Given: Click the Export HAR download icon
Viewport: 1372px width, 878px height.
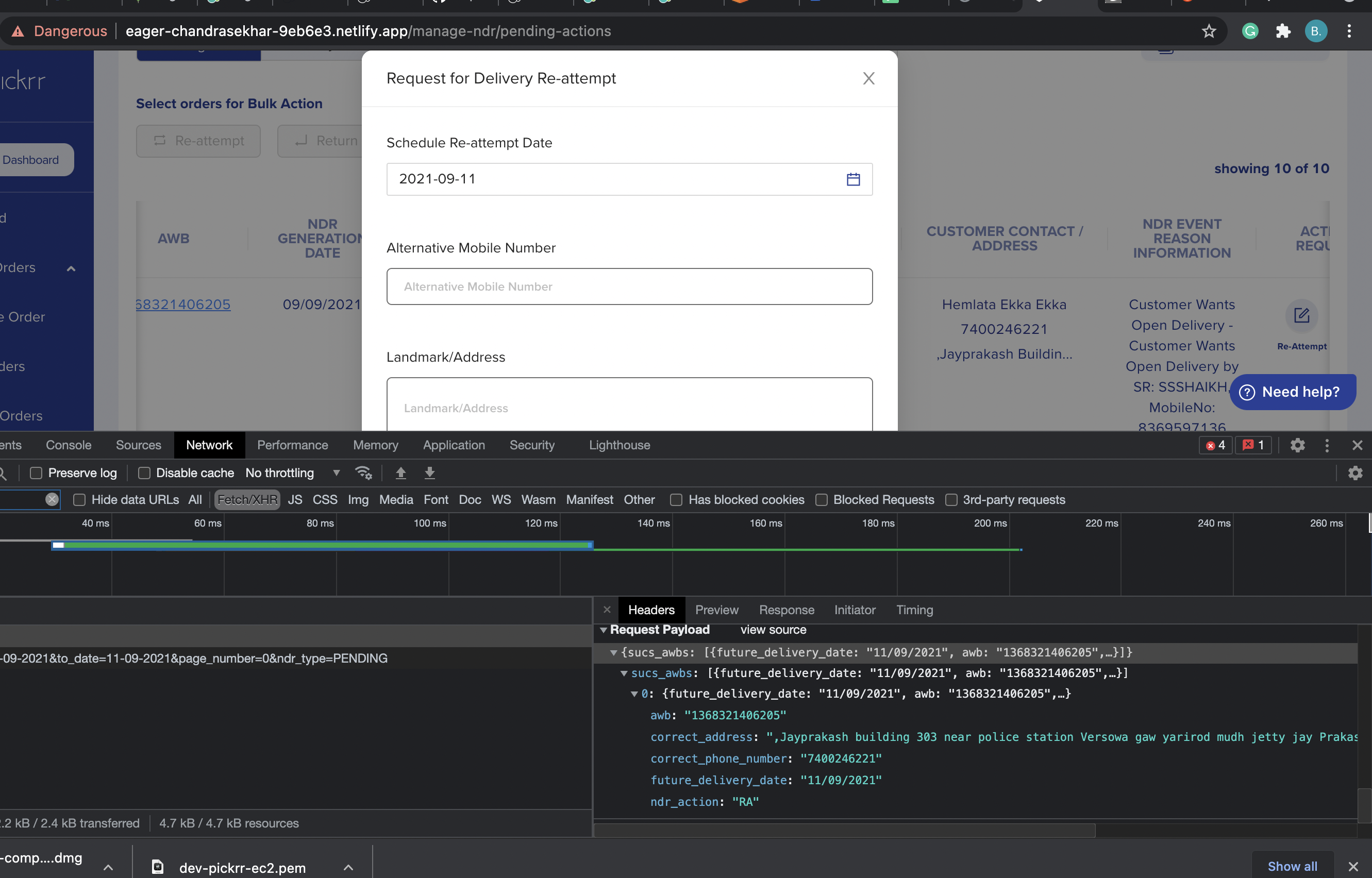Looking at the screenshot, I should point(430,472).
